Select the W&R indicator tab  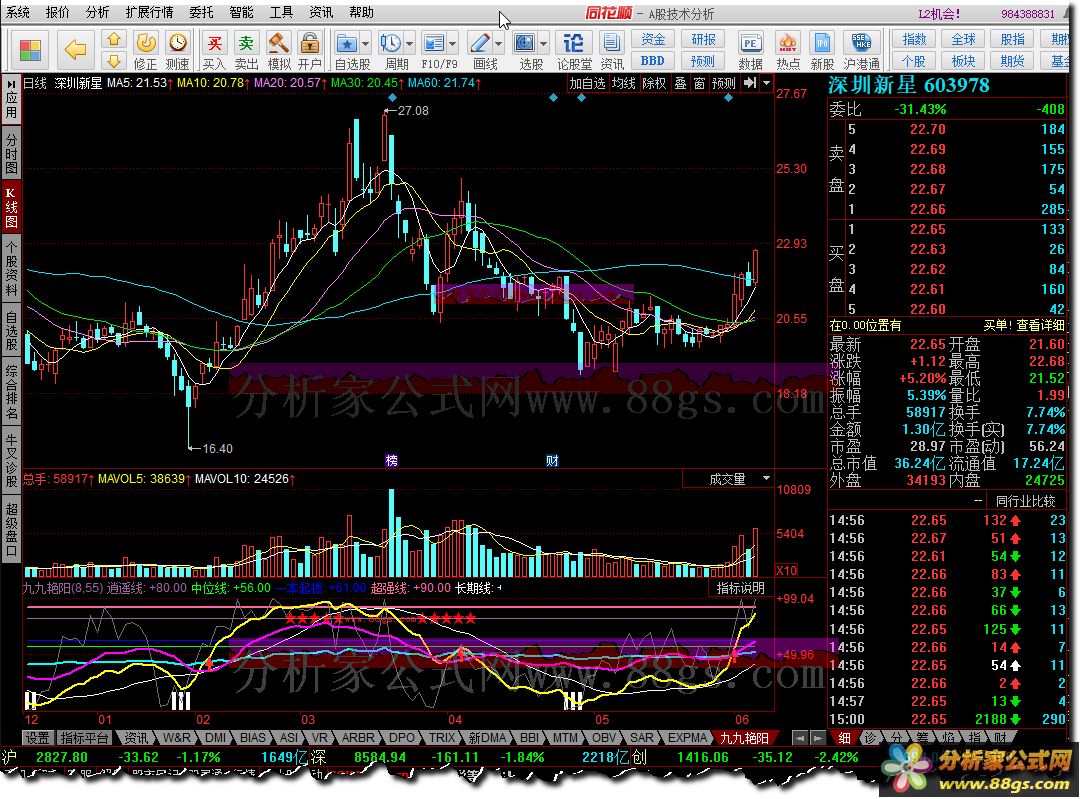coord(176,738)
